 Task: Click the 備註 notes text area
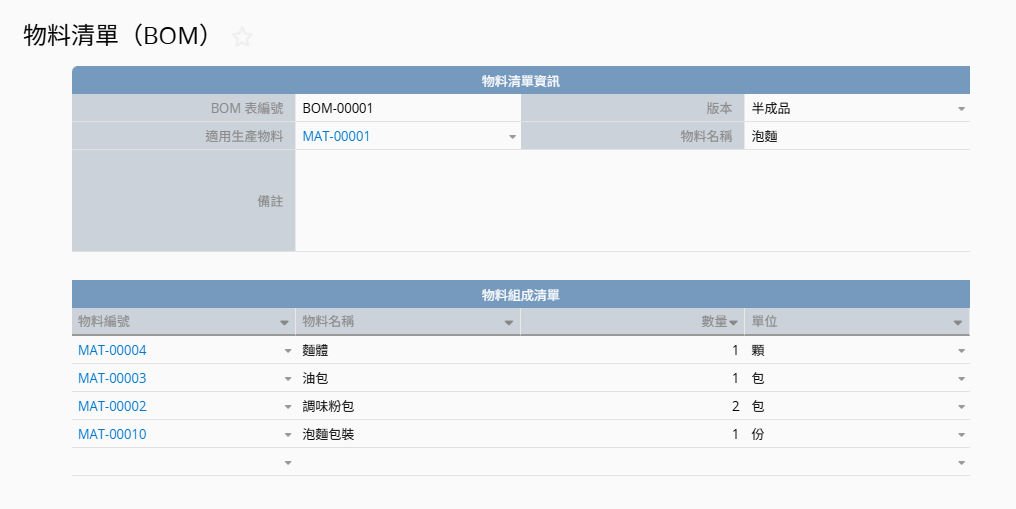(632, 200)
